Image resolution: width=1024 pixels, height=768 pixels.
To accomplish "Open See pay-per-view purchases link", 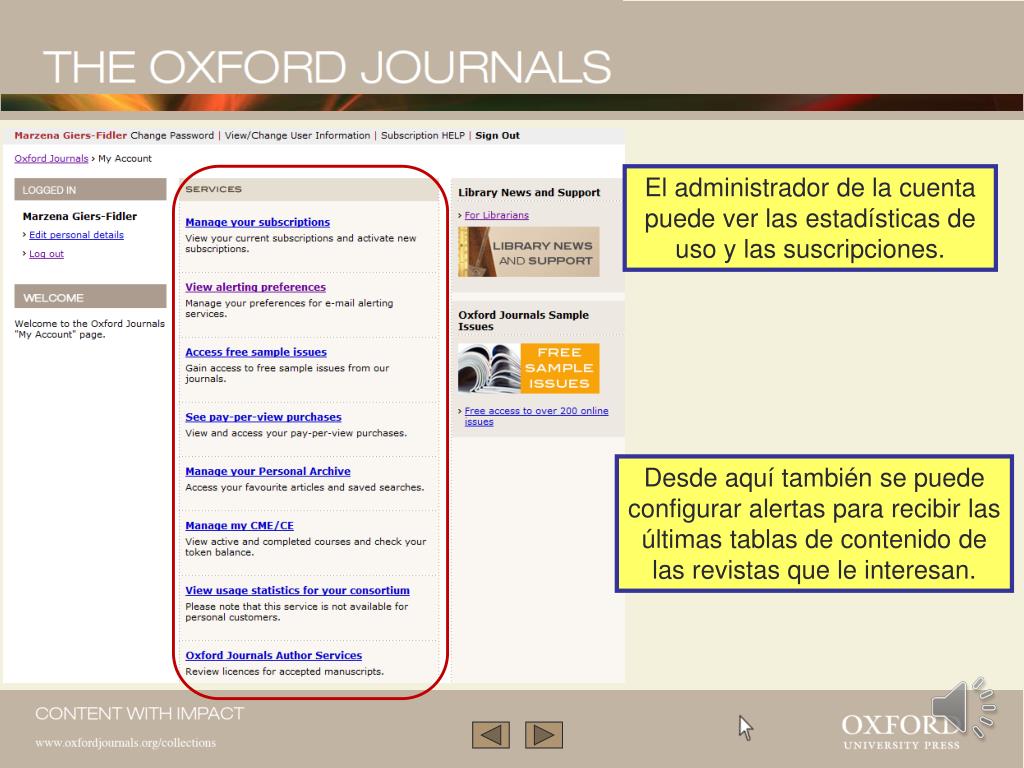I will [263, 417].
